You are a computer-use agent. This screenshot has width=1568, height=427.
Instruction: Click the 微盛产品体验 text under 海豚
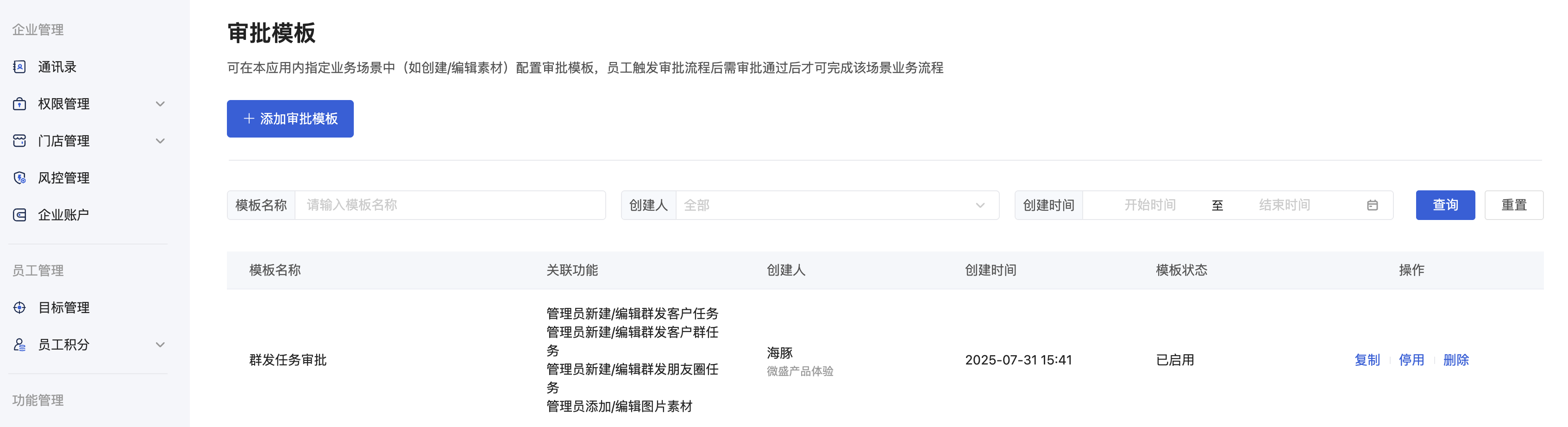[x=800, y=371]
